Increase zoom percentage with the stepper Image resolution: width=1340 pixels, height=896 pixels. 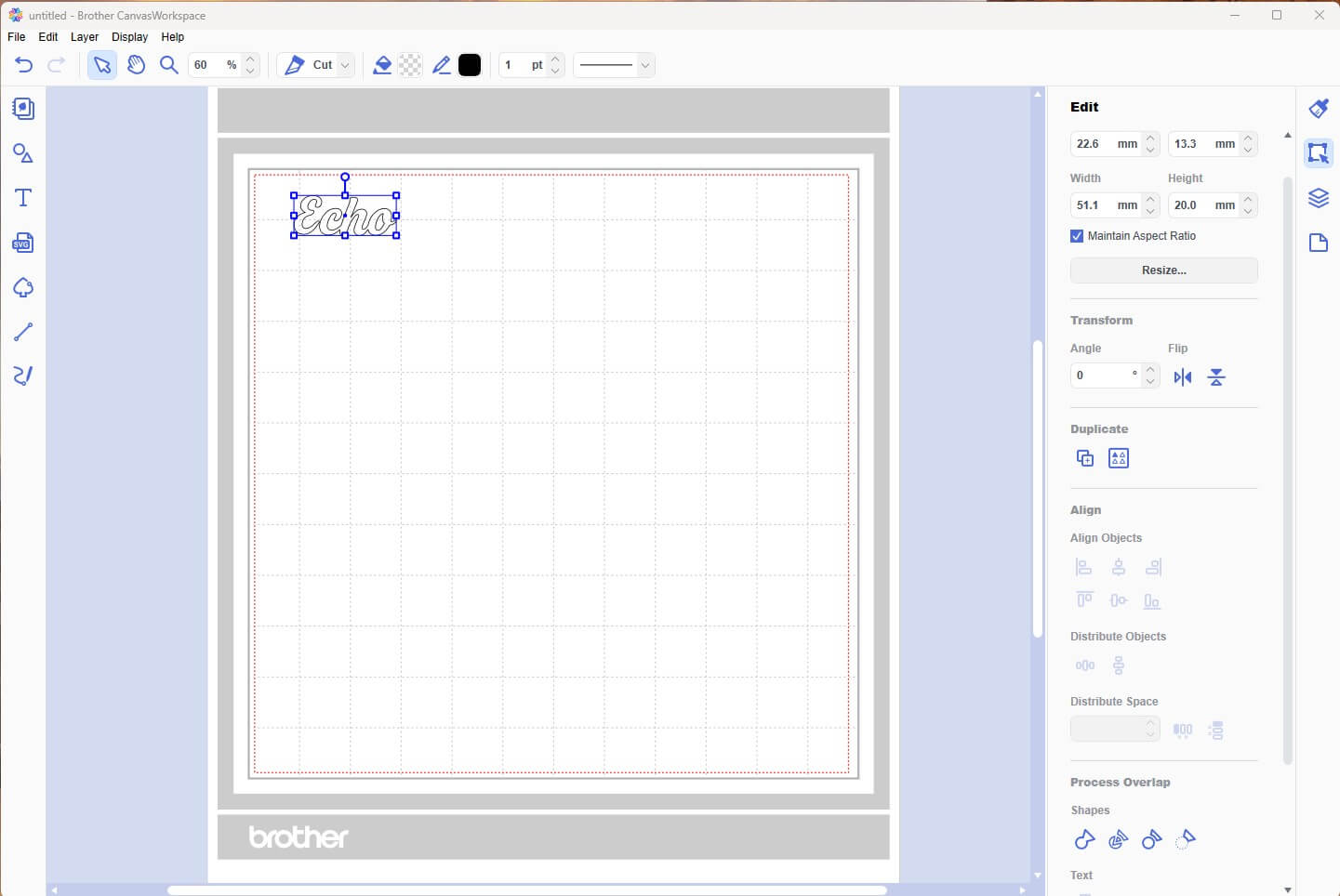point(249,59)
